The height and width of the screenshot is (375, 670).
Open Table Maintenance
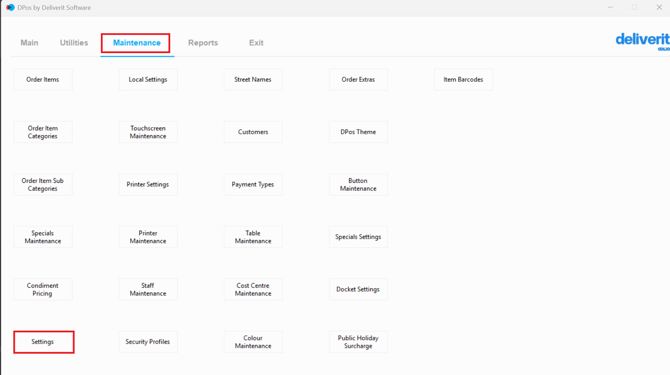[x=253, y=237]
